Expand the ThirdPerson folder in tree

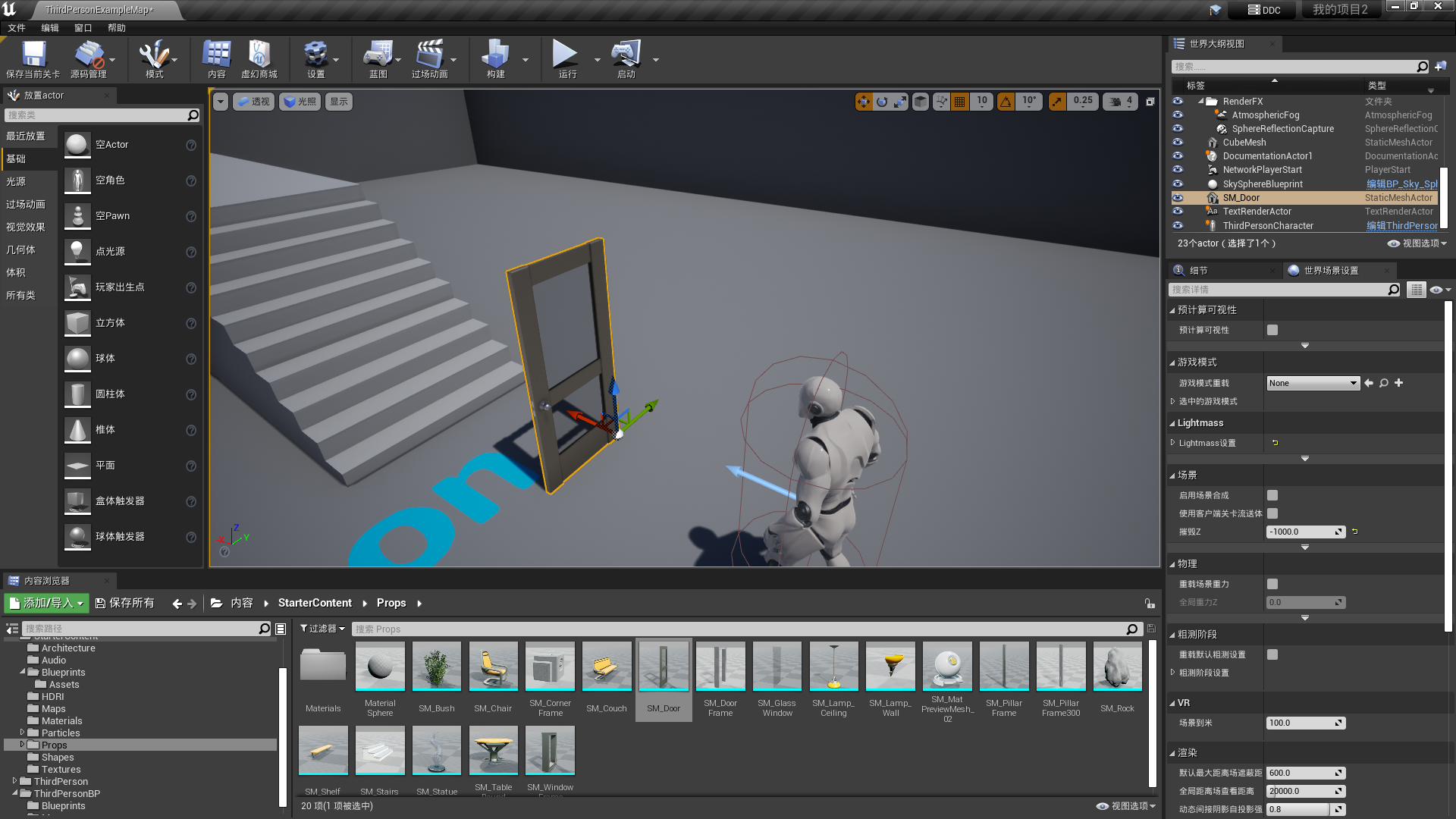click(14, 781)
